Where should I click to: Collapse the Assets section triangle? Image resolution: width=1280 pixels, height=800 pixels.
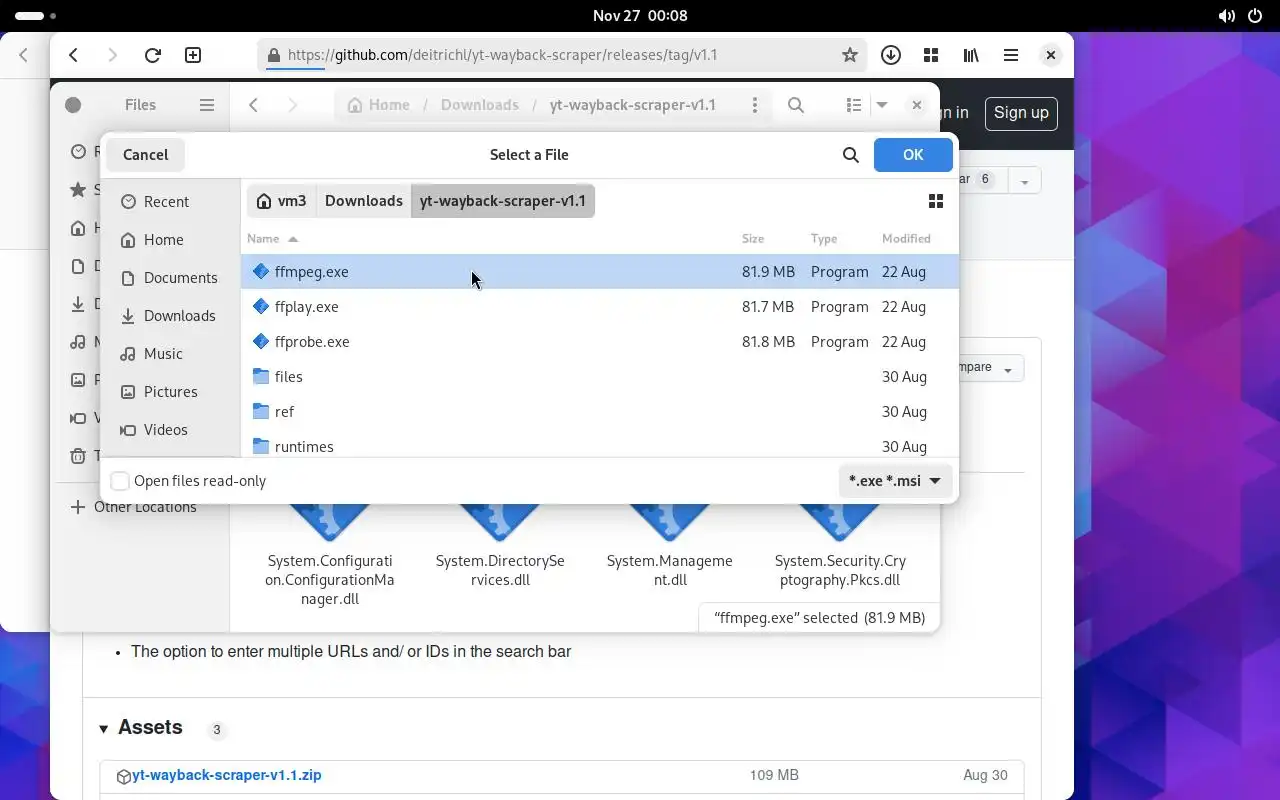[x=104, y=729]
